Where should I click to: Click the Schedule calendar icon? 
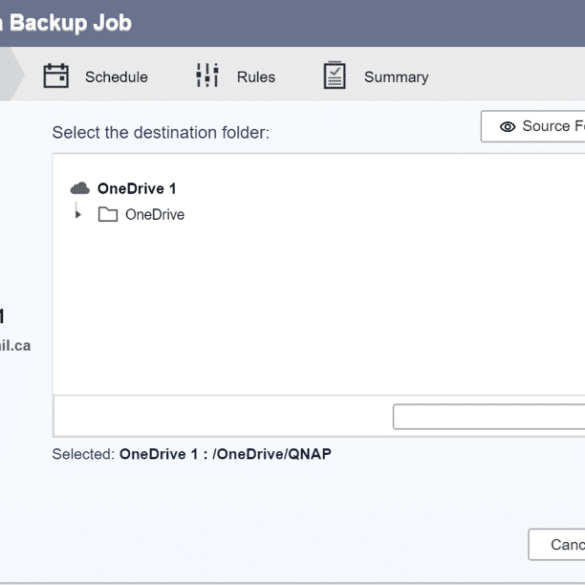56,76
